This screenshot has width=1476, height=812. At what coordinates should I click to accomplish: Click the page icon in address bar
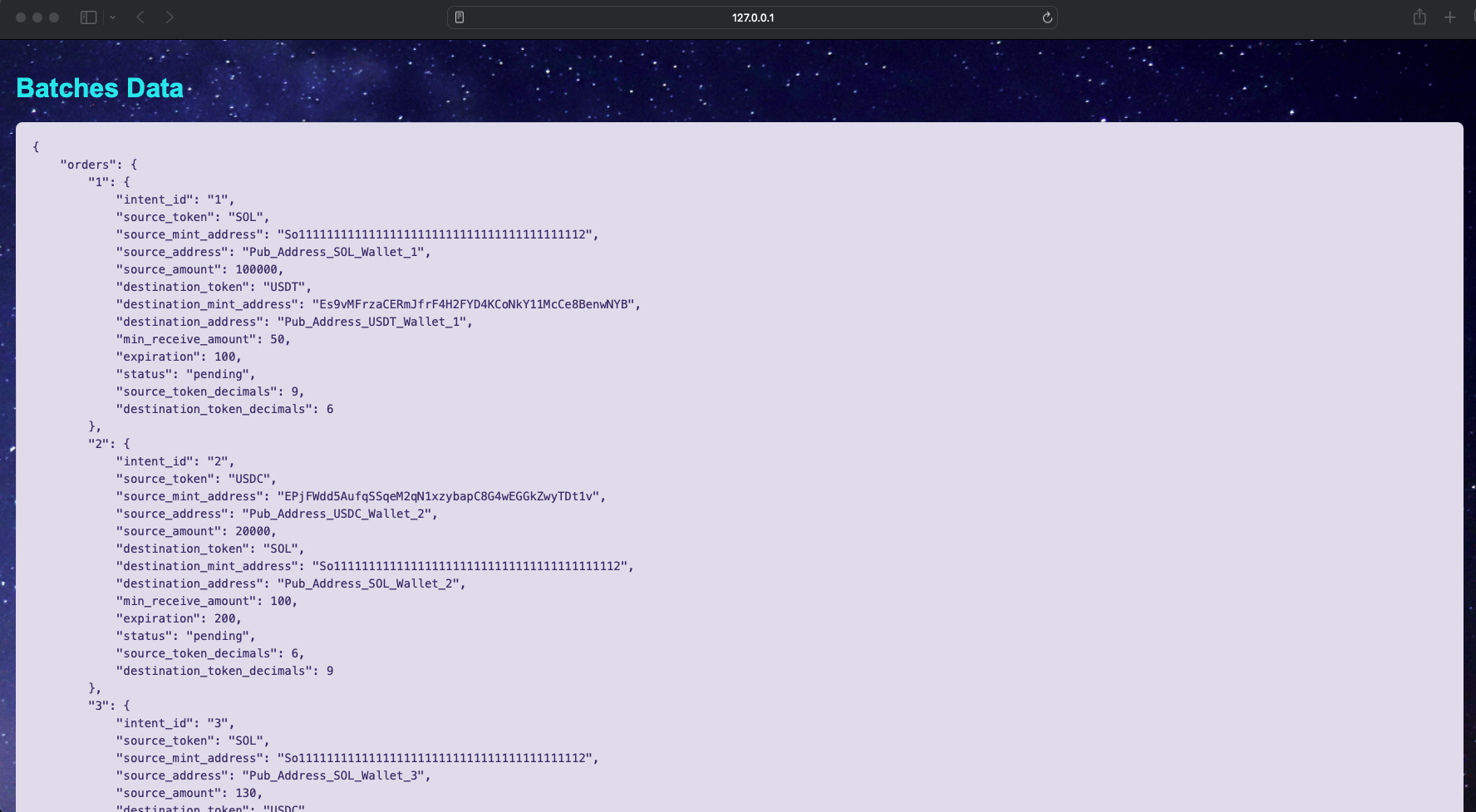click(x=460, y=17)
